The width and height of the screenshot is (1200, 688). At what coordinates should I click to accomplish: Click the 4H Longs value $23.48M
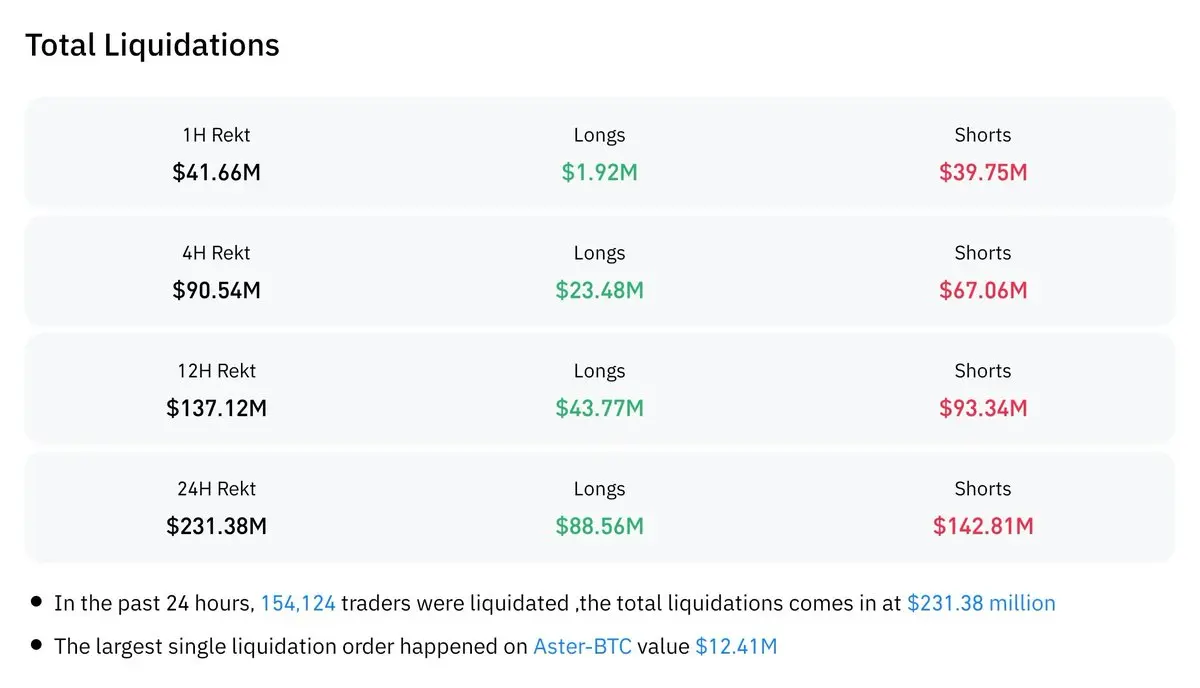tap(599, 290)
